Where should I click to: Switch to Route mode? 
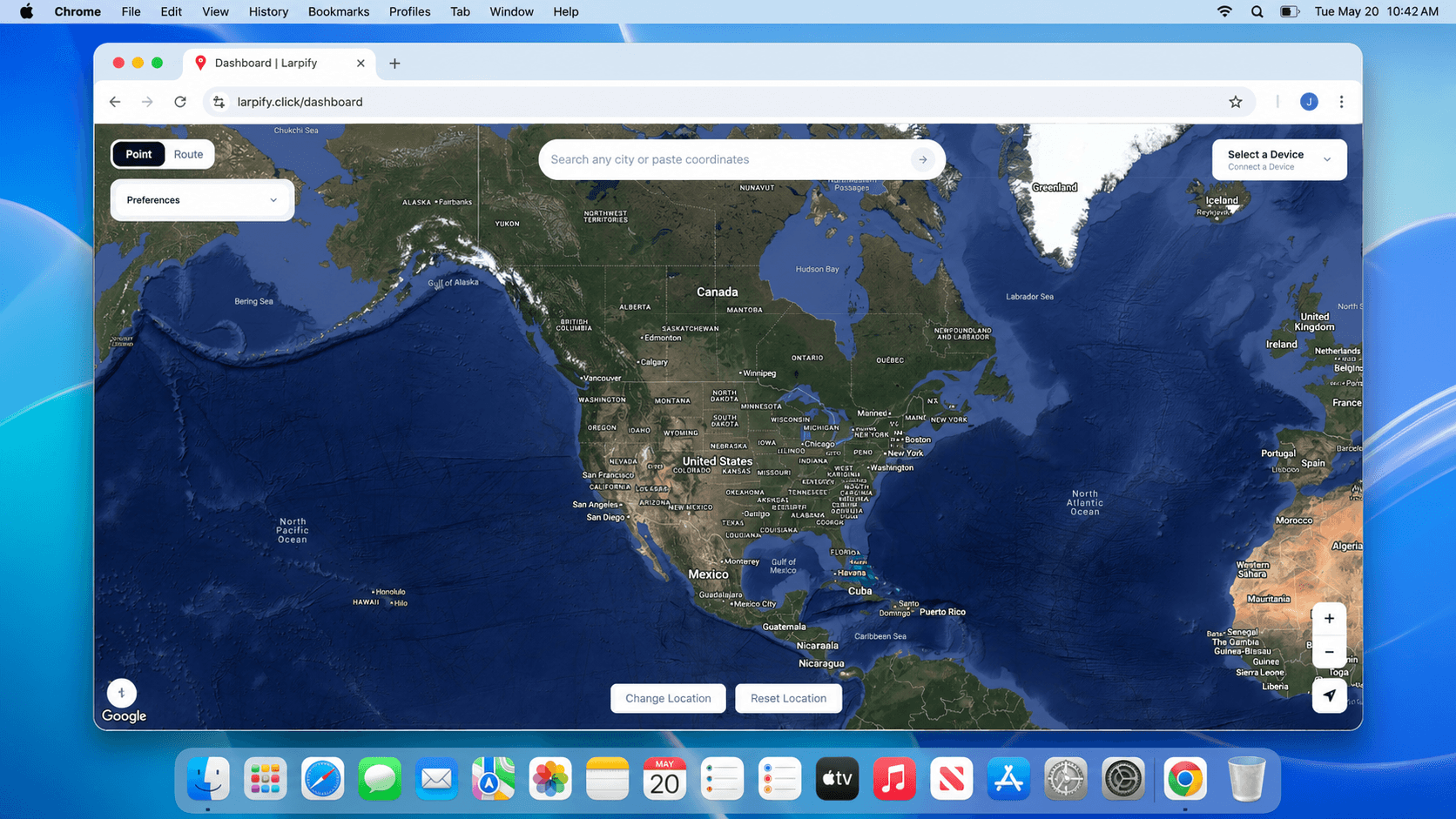188,154
